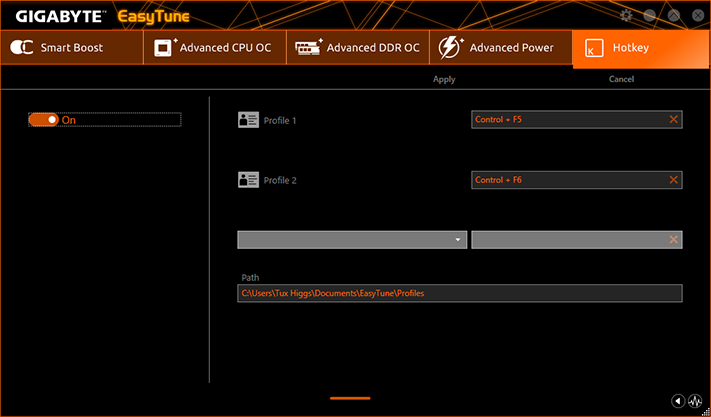Click the Advanced CPU OC chip icon
Screen dimensions: 711x417
[x=165, y=47]
